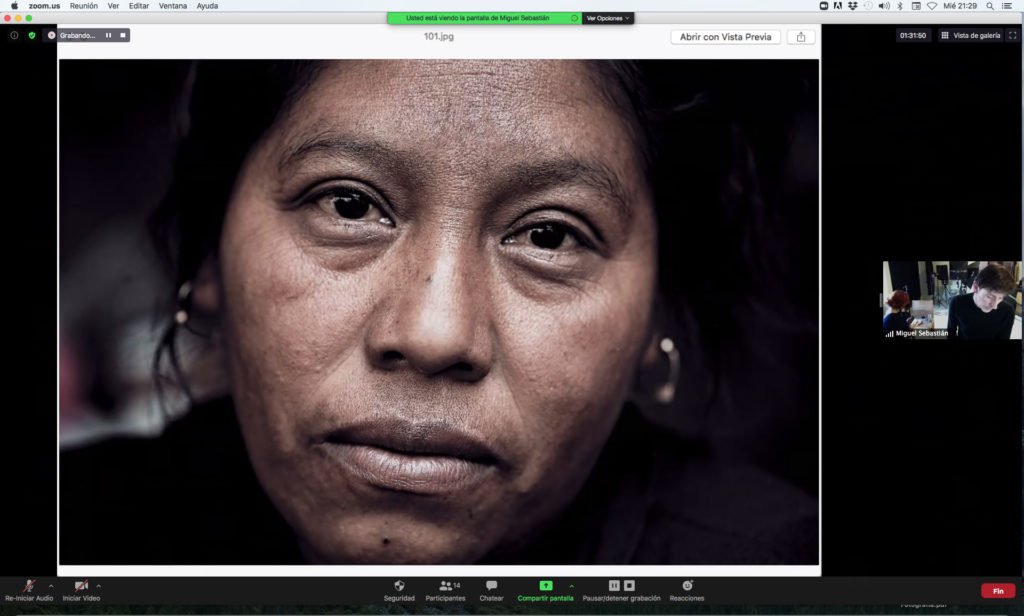This screenshot has width=1024, height=616.
Task: Unmute the microphone with Re-iniciar Audio
Action: pos(29,586)
